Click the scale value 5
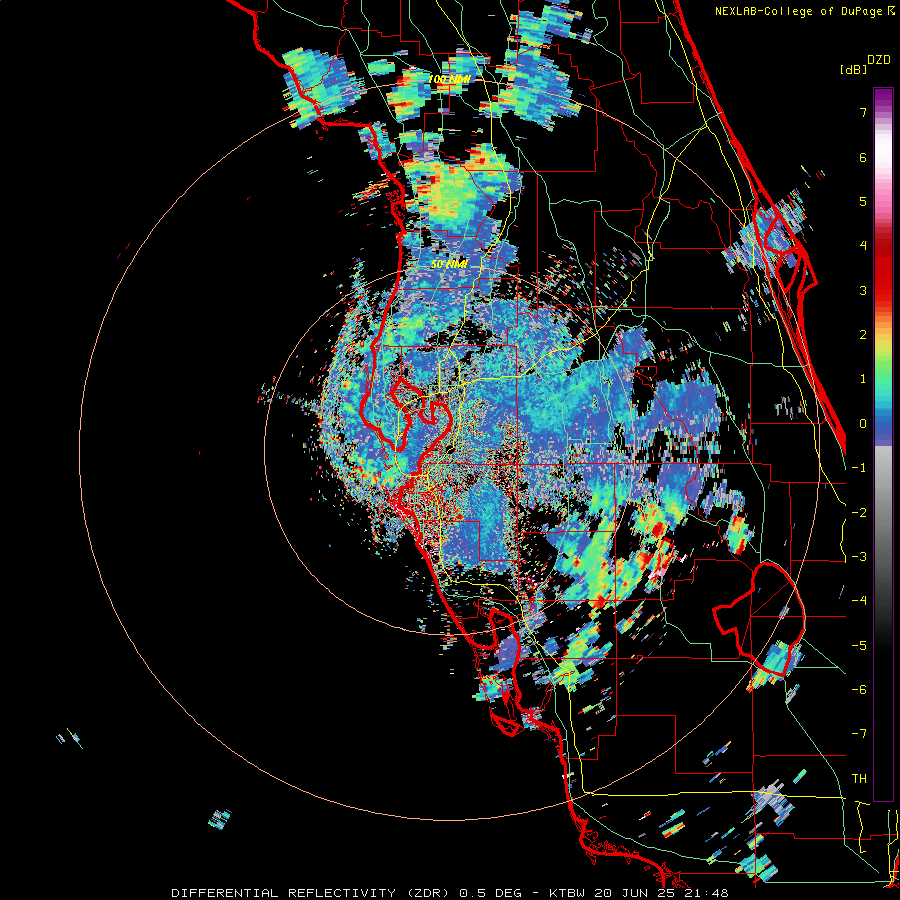 coord(863,201)
